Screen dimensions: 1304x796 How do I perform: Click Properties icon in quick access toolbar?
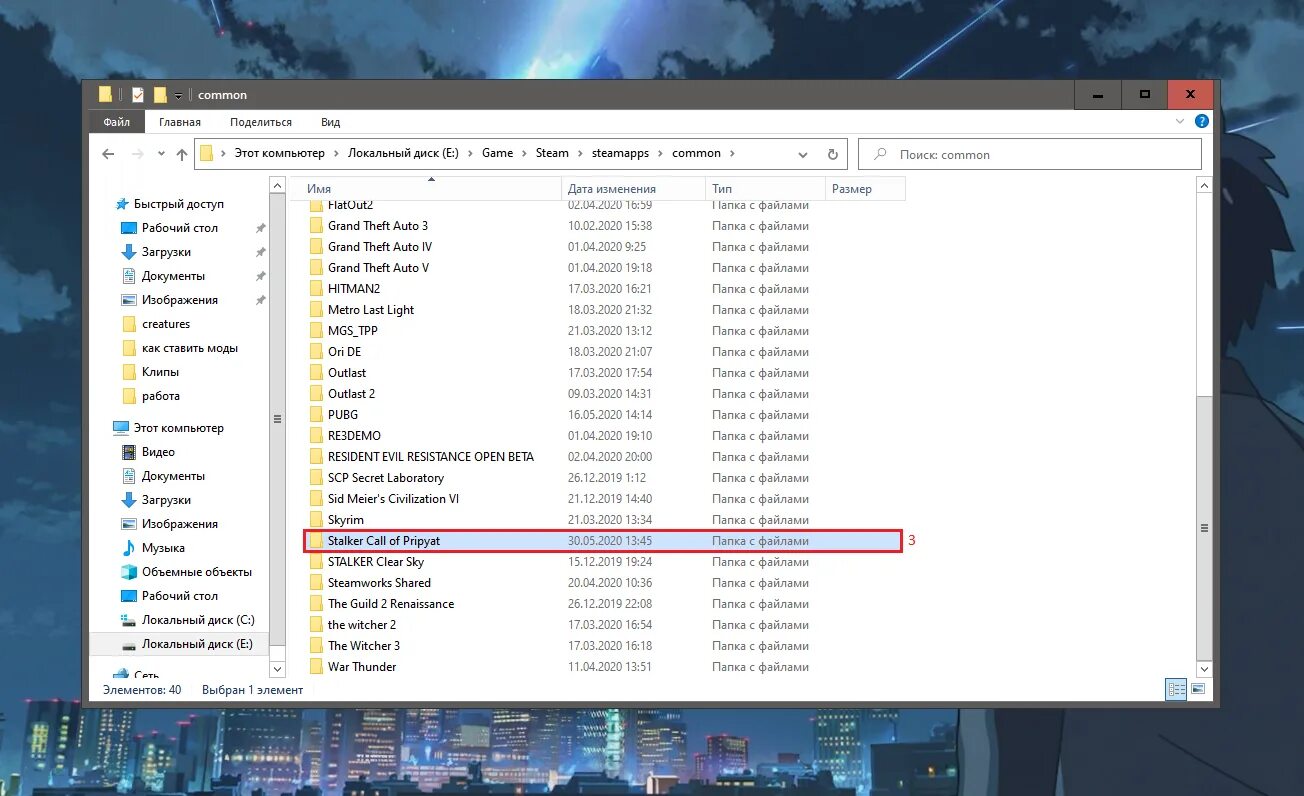coord(138,95)
